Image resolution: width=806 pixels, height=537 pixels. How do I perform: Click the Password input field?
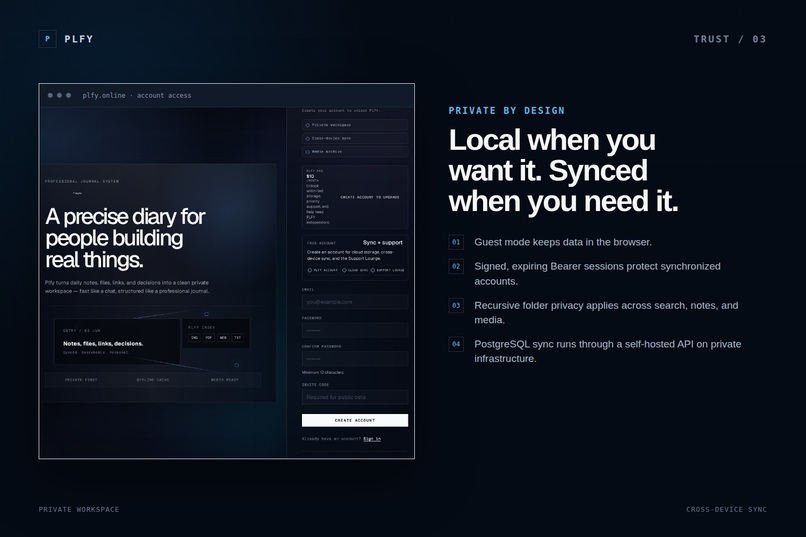pos(355,330)
